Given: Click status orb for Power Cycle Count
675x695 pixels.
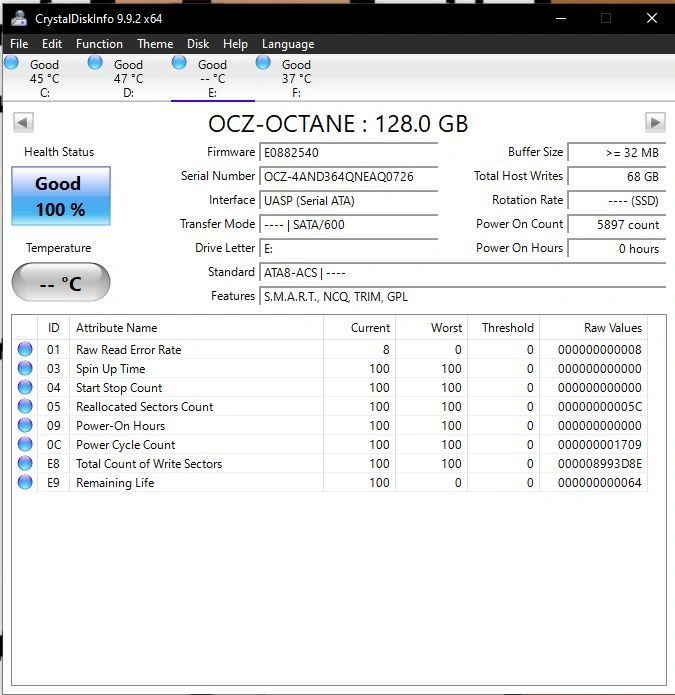Looking at the screenshot, I should tap(25, 444).
